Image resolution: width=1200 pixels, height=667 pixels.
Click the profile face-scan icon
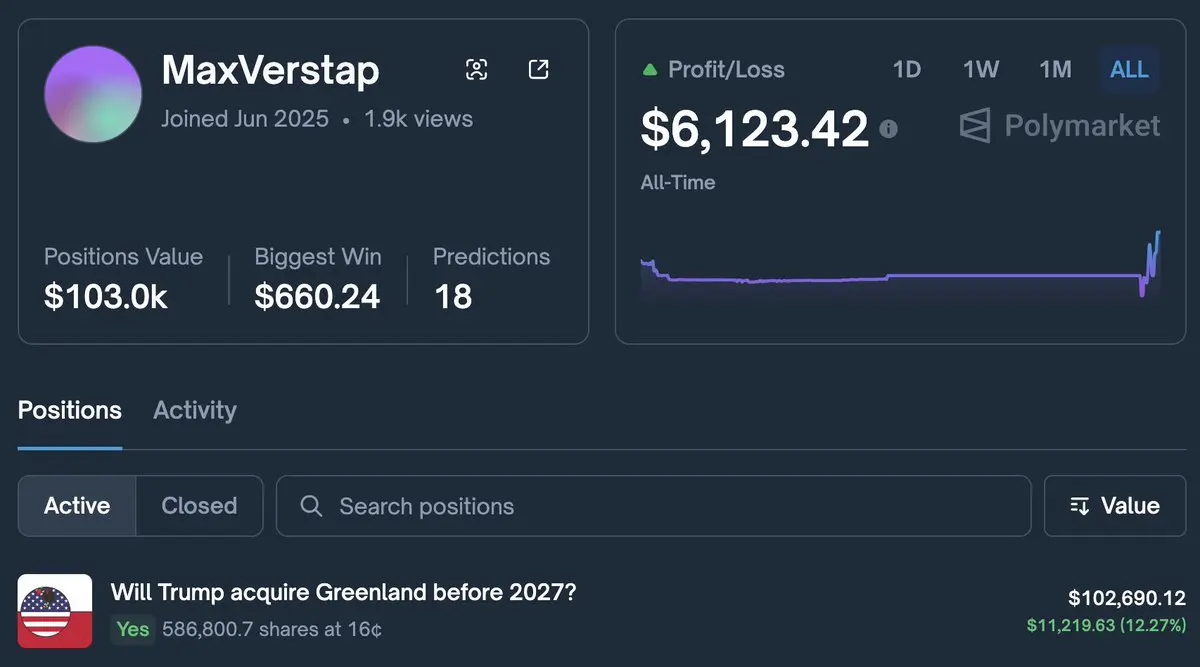coord(477,69)
